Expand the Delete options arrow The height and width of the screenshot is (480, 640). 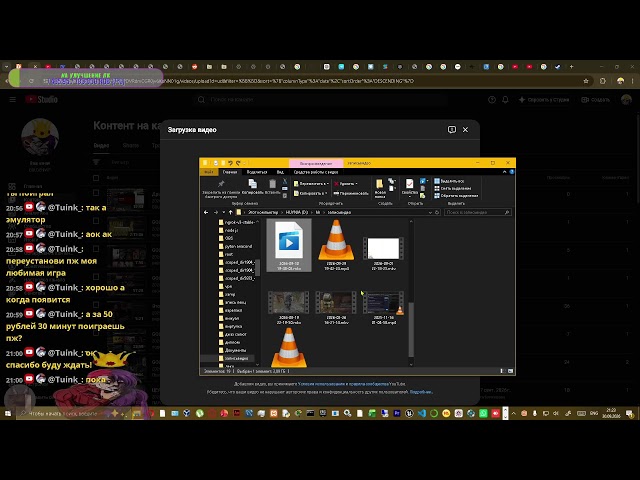point(356,184)
